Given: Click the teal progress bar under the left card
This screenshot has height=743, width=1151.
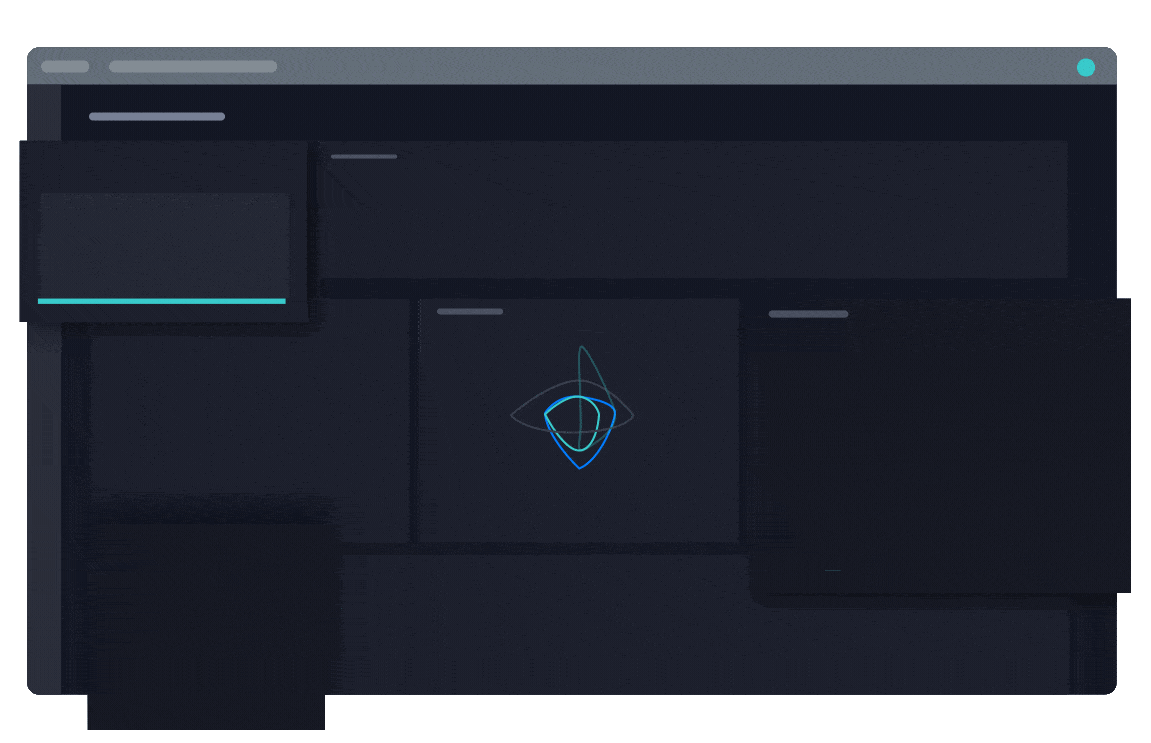Looking at the screenshot, I should [x=161, y=301].
